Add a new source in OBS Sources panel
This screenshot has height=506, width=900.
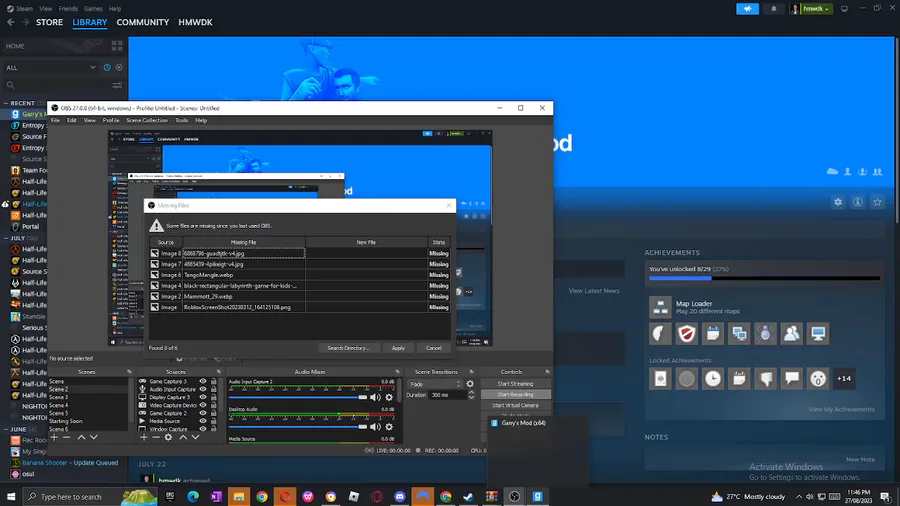[143, 437]
